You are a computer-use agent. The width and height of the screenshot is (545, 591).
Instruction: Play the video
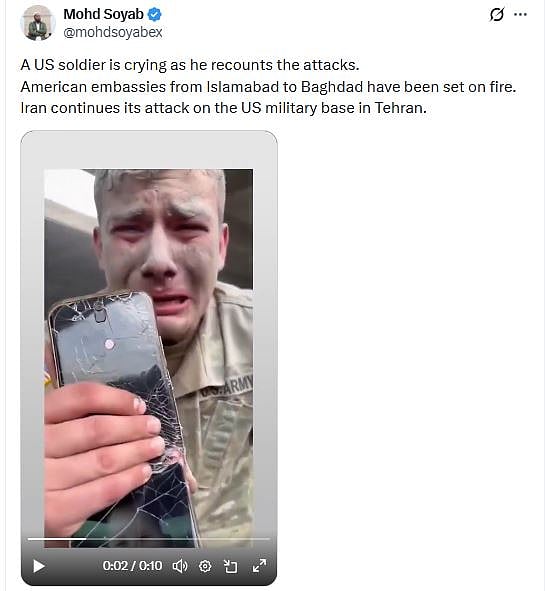pos(39,566)
